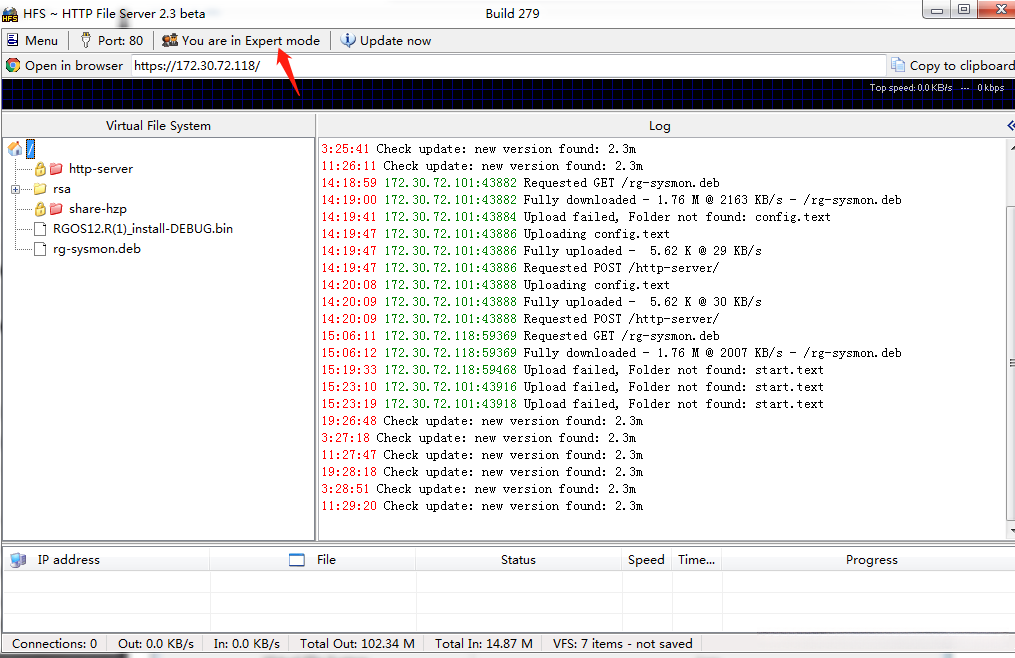This screenshot has height=658, width=1015.
Task: Click IP address column header
Action: 107,560
